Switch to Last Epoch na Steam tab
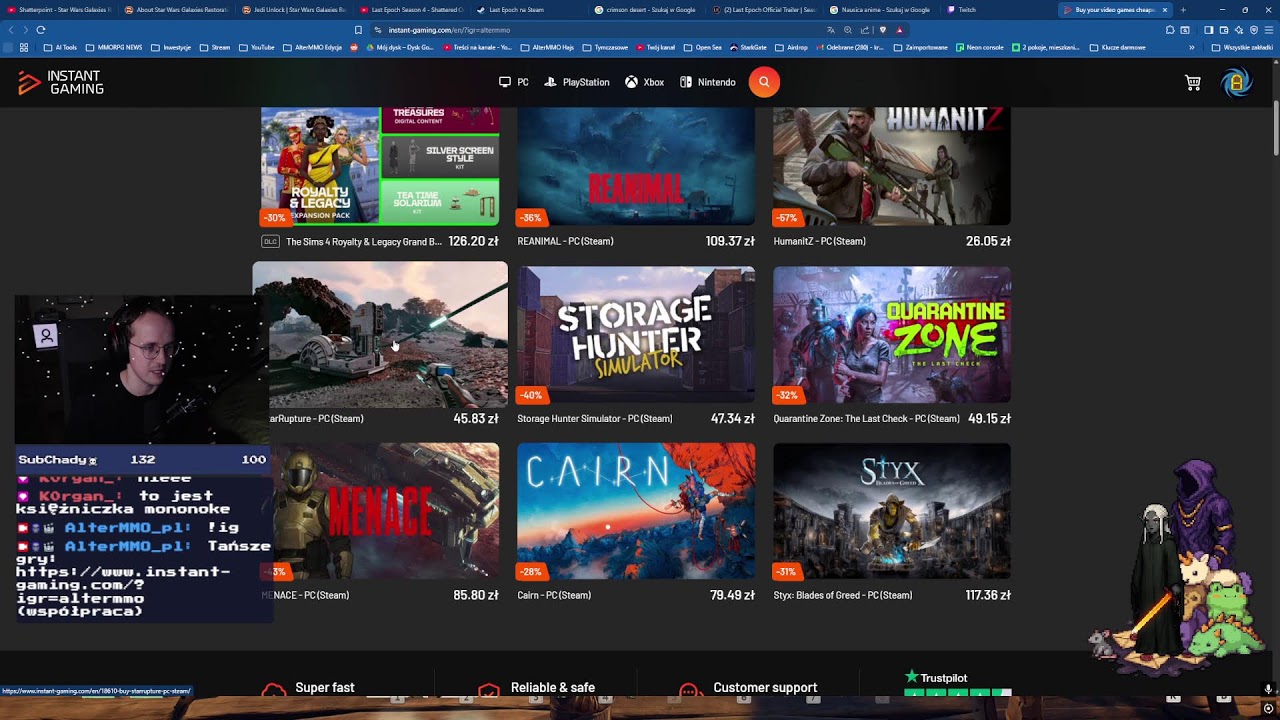This screenshot has width=1280, height=720. [530, 10]
